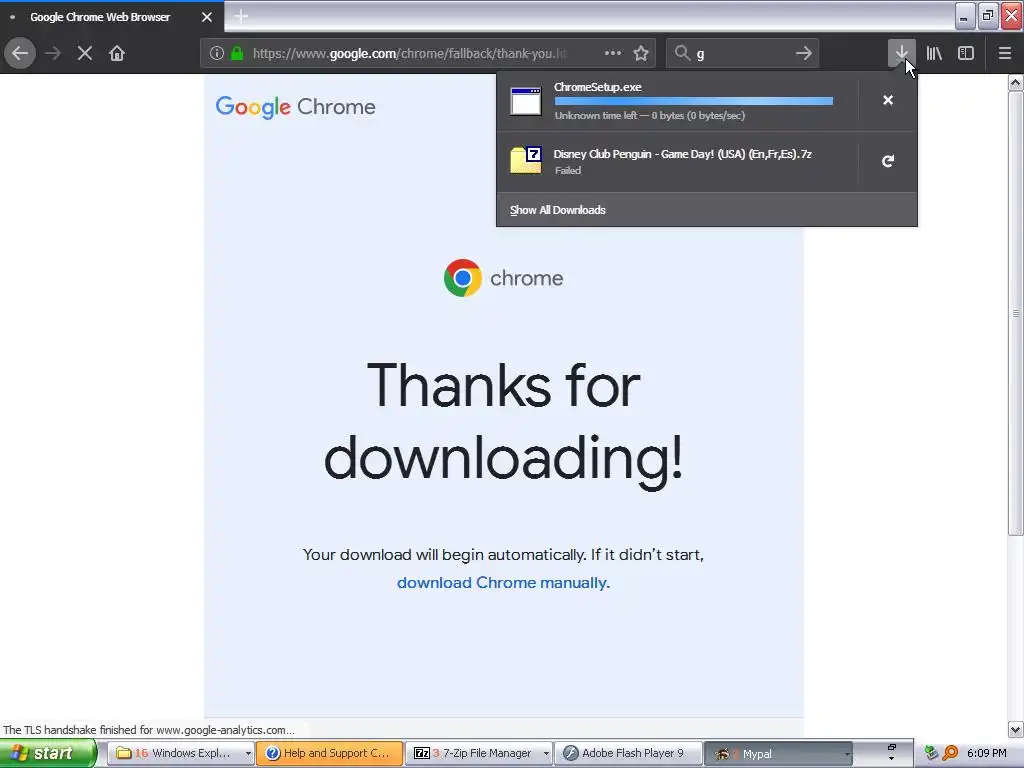
Task: Expand 7-Zip File Manager group dropdown
Action: pyautogui.click(x=546, y=754)
